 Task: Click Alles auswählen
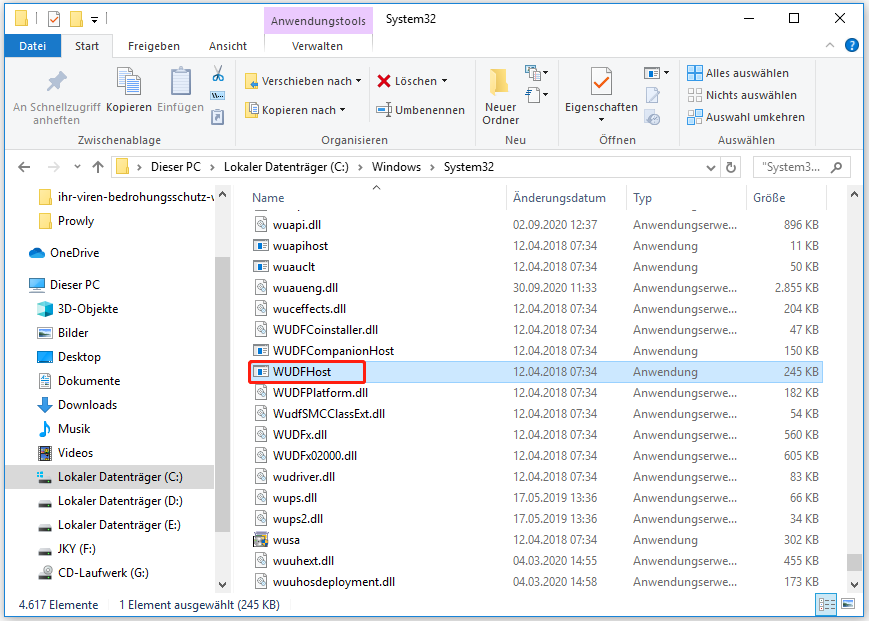point(737,73)
